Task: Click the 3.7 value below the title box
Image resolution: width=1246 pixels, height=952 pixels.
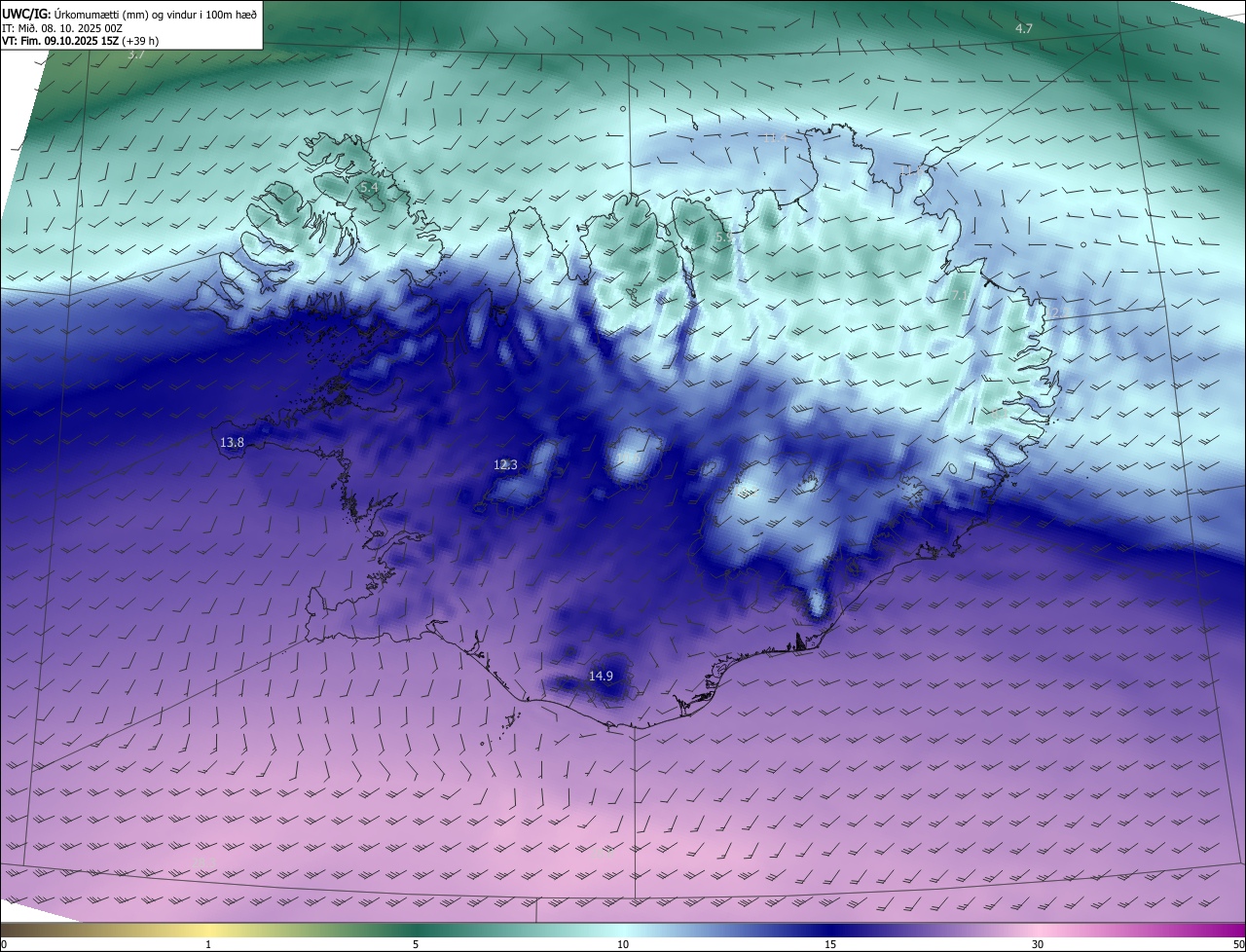Action: (135, 55)
